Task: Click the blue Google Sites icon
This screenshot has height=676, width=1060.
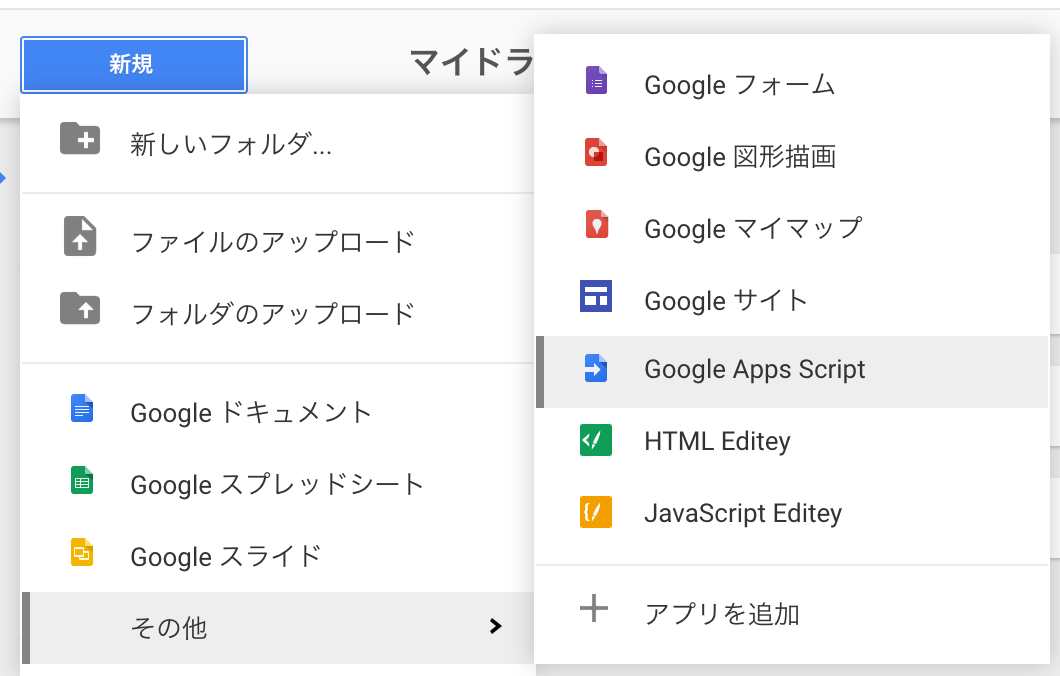Action: pyautogui.click(x=596, y=296)
